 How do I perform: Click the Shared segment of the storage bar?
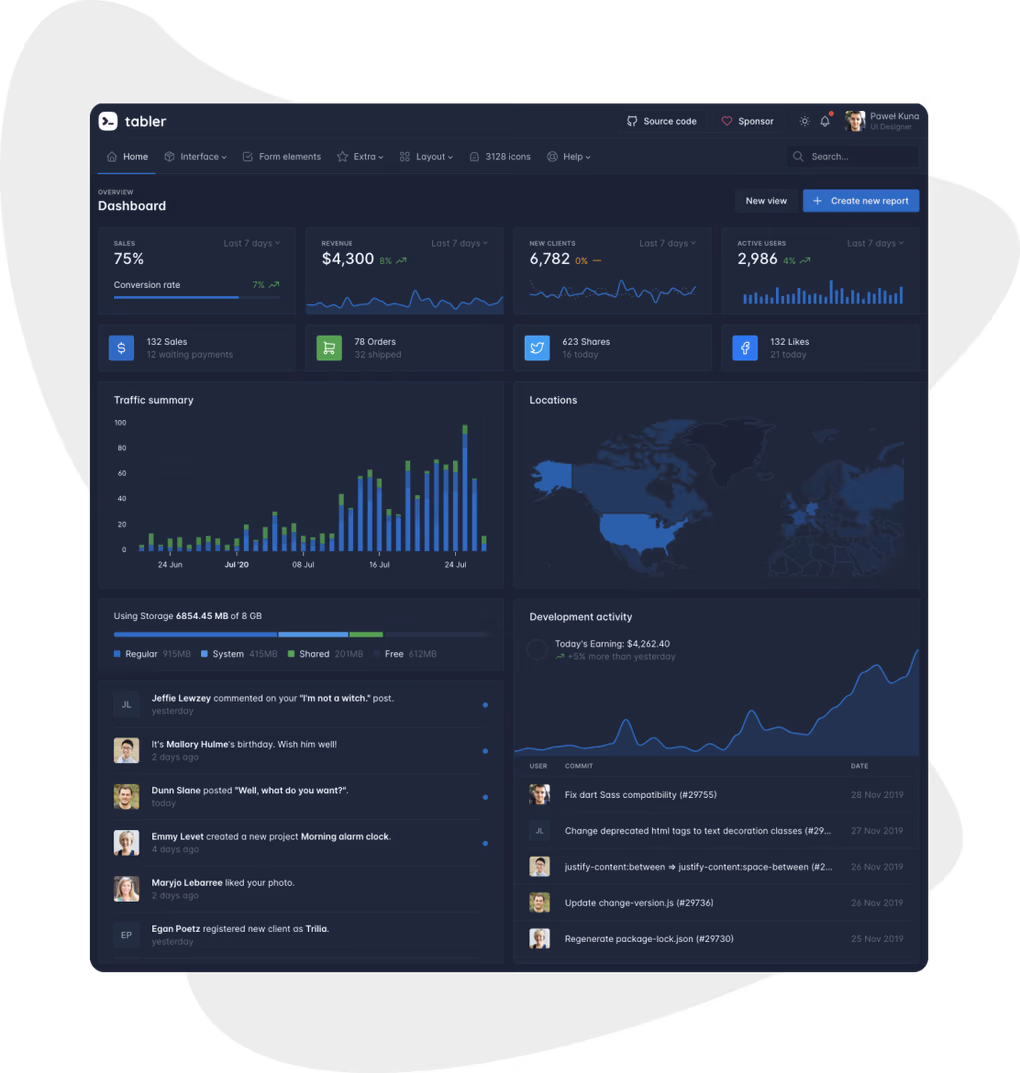[x=366, y=634]
